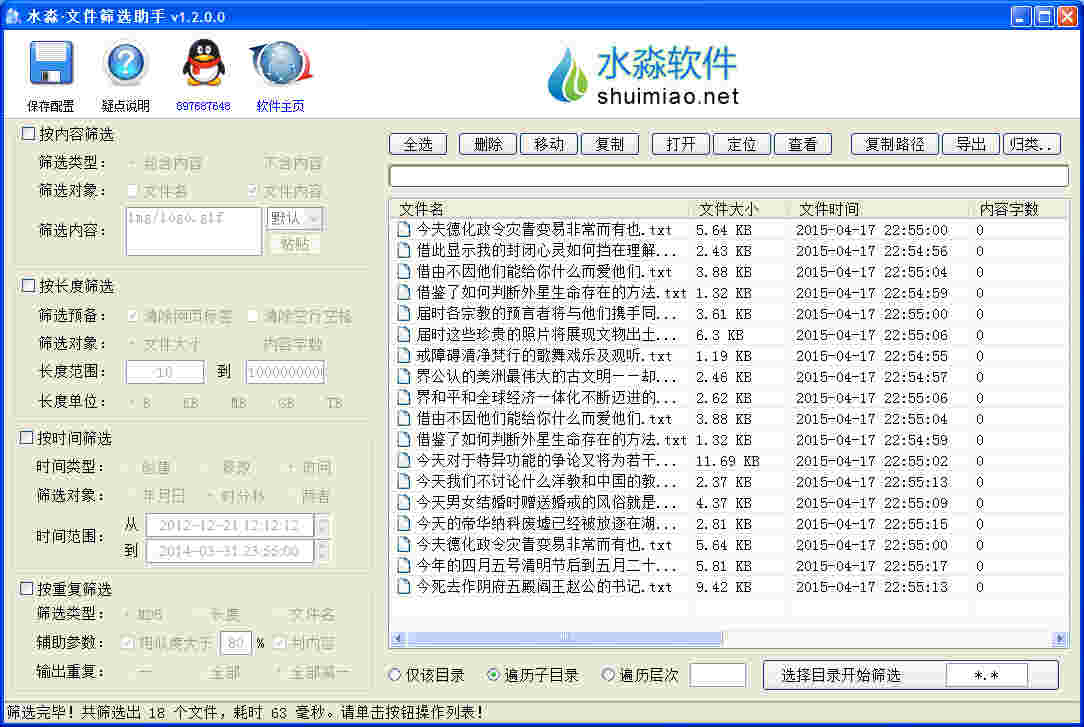Image resolution: width=1084 pixels, height=727 pixels.
Task: Click the 9.42 KB file size cell
Action: tap(724, 587)
